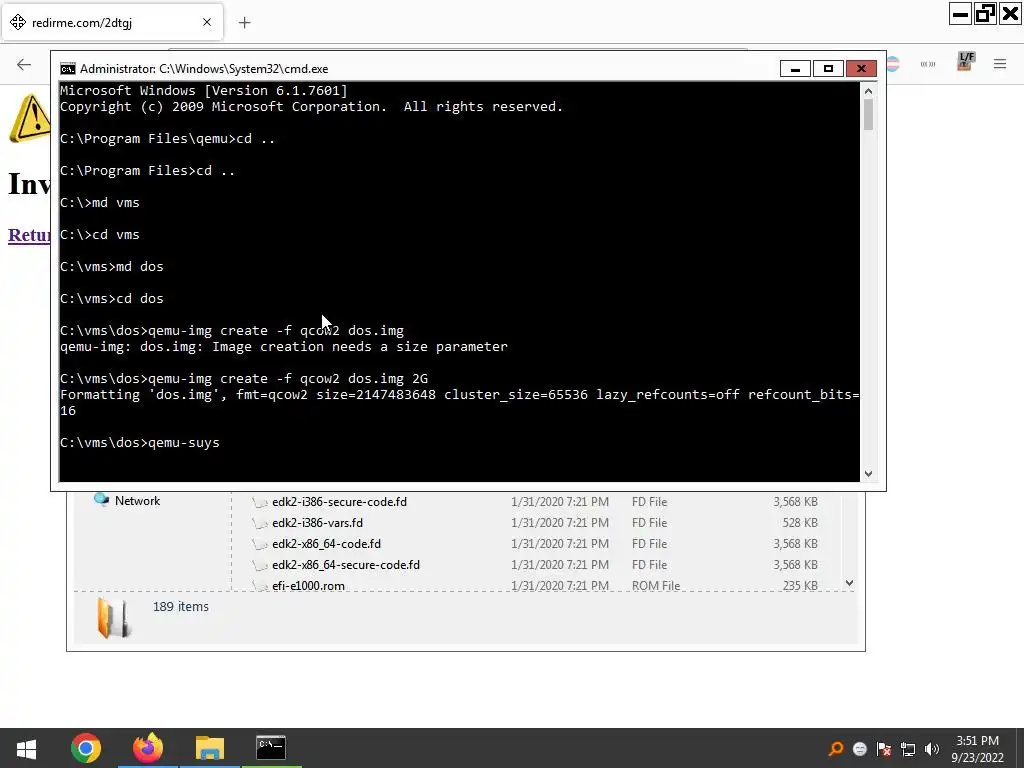Minimize the Command Prompt window
The width and height of the screenshot is (1024, 768).
coord(795,69)
